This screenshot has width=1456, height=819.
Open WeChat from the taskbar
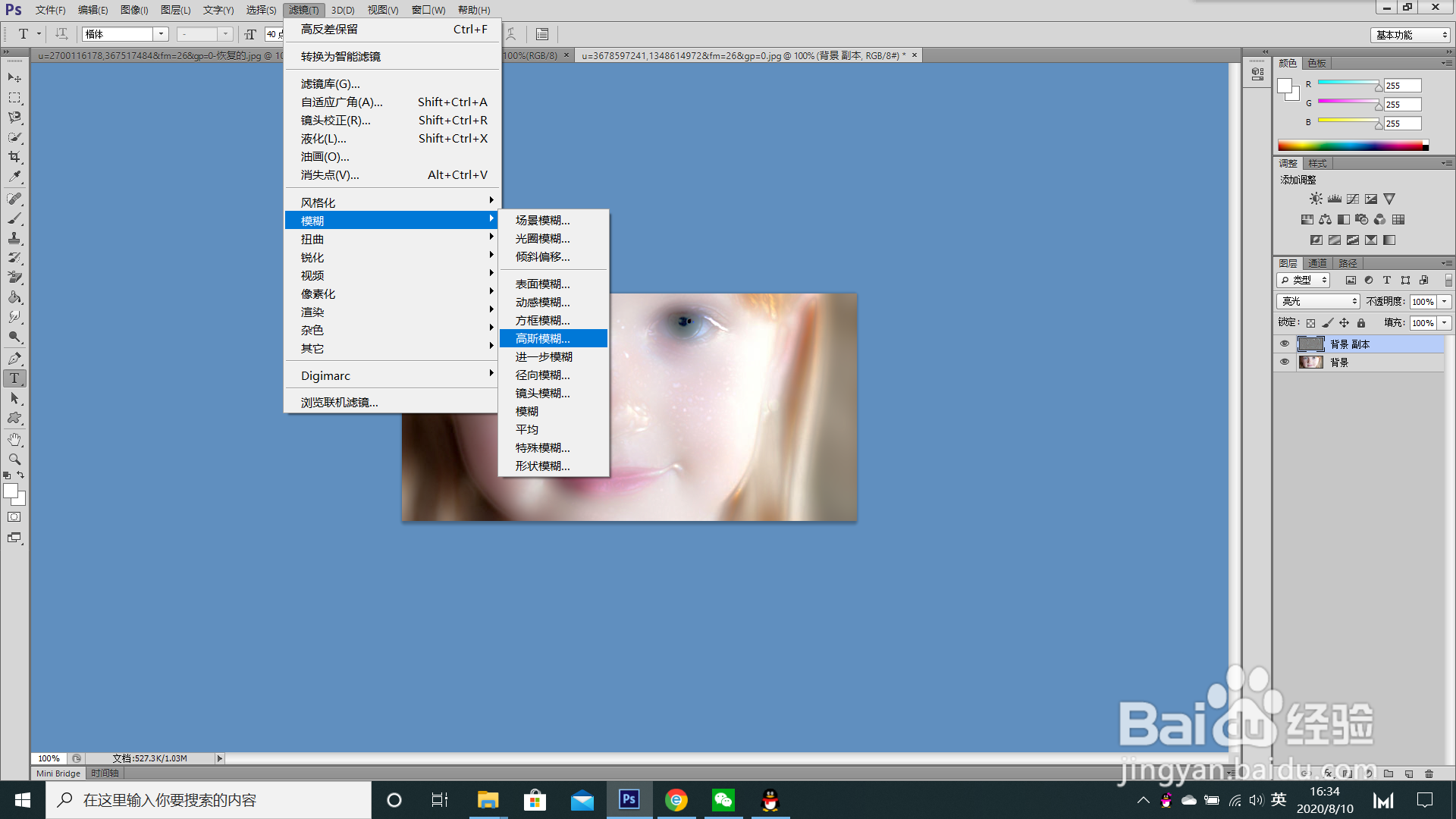[723, 800]
